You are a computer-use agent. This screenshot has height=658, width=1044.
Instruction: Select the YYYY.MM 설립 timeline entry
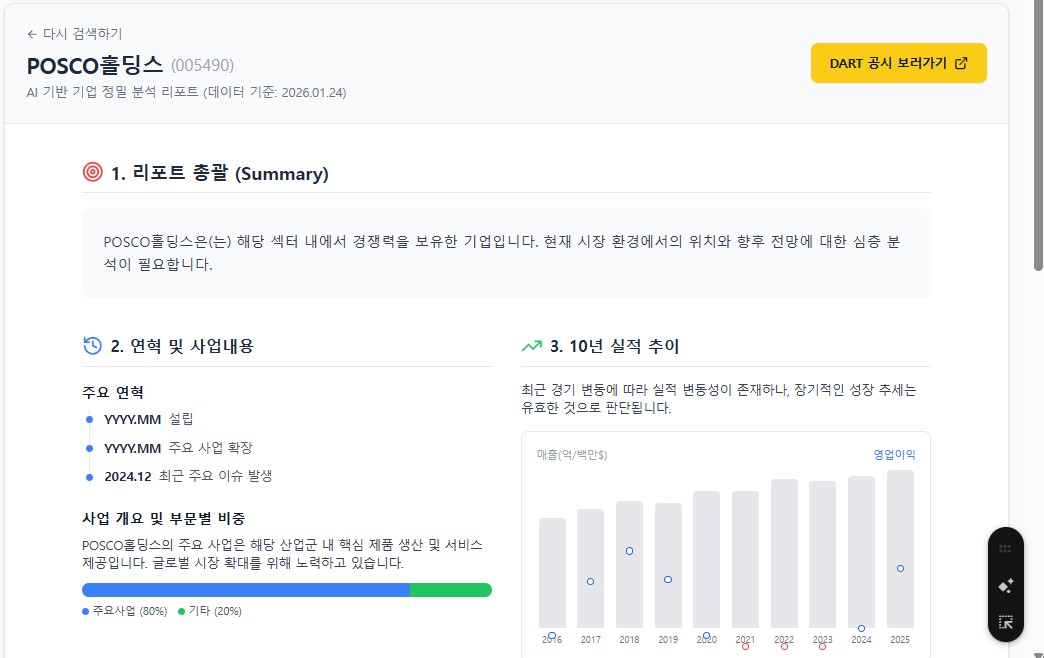148,419
